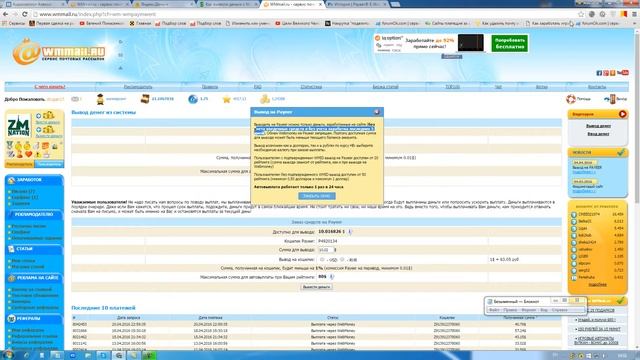Screen dimensions: 640x360
Task: Click the active WMmail.ru browser tab
Action: click(x=292, y=4)
